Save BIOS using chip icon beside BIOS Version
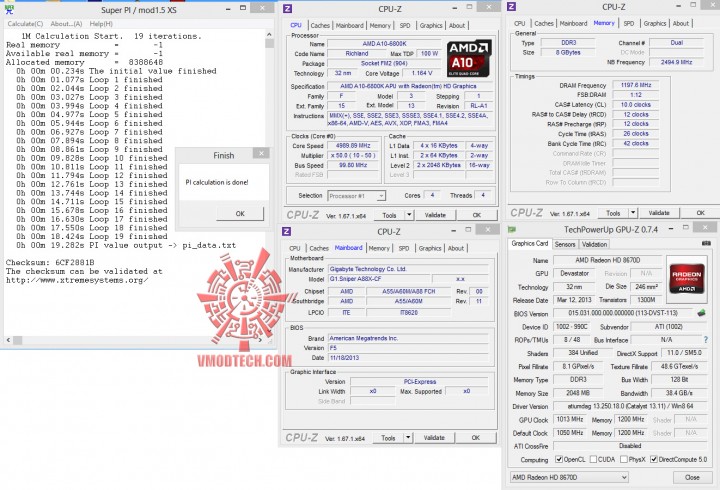This screenshot has width=720, height=490. pos(701,313)
